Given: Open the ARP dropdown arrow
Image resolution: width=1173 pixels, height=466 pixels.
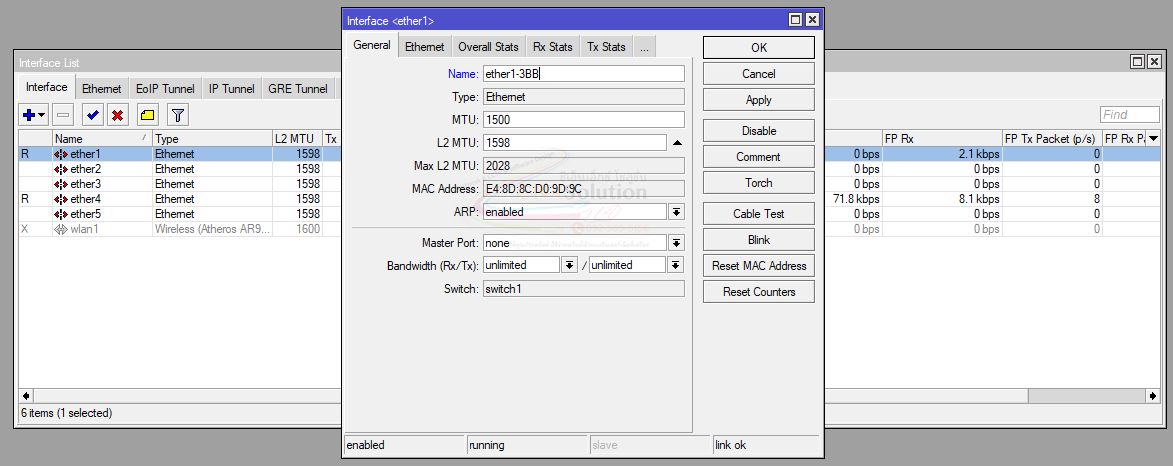Looking at the screenshot, I should click(x=676, y=212).
